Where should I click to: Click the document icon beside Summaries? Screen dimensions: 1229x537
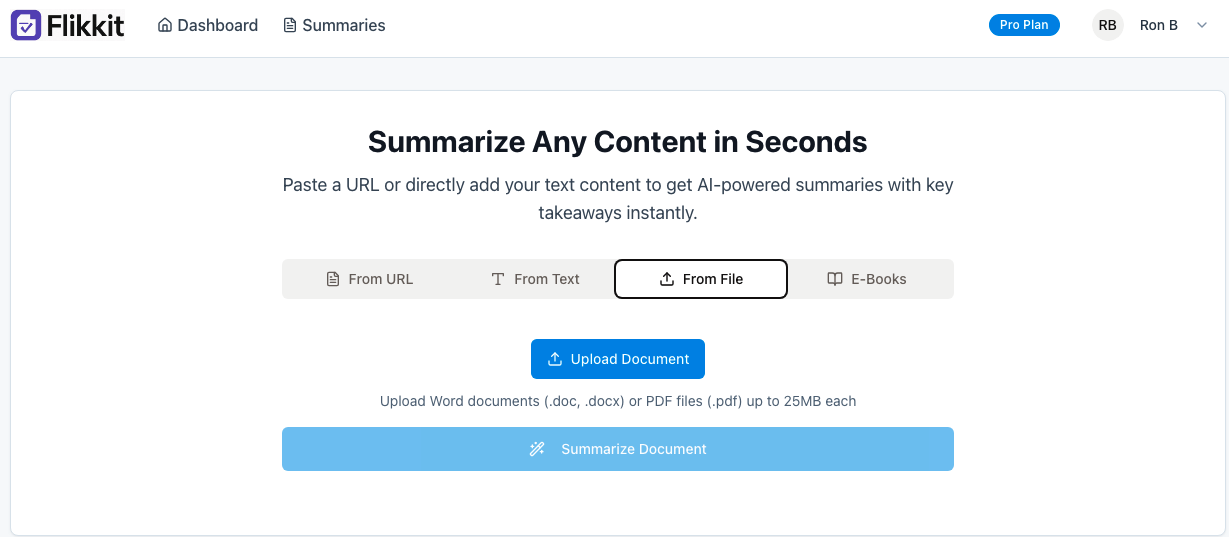[290, 25]
